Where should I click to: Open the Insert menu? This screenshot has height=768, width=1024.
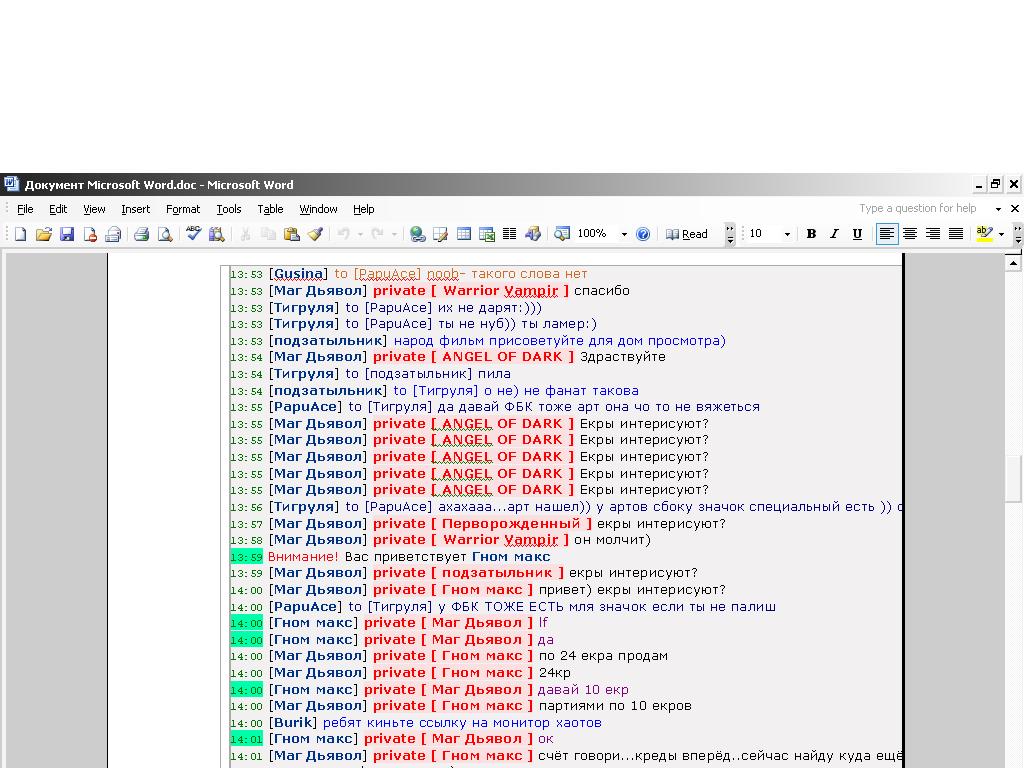135,209
